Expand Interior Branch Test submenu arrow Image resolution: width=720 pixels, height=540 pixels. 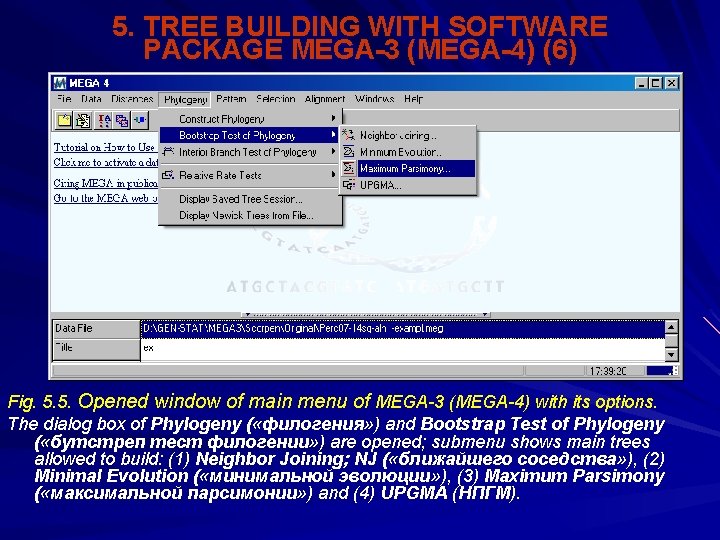[x=333, y=152]
